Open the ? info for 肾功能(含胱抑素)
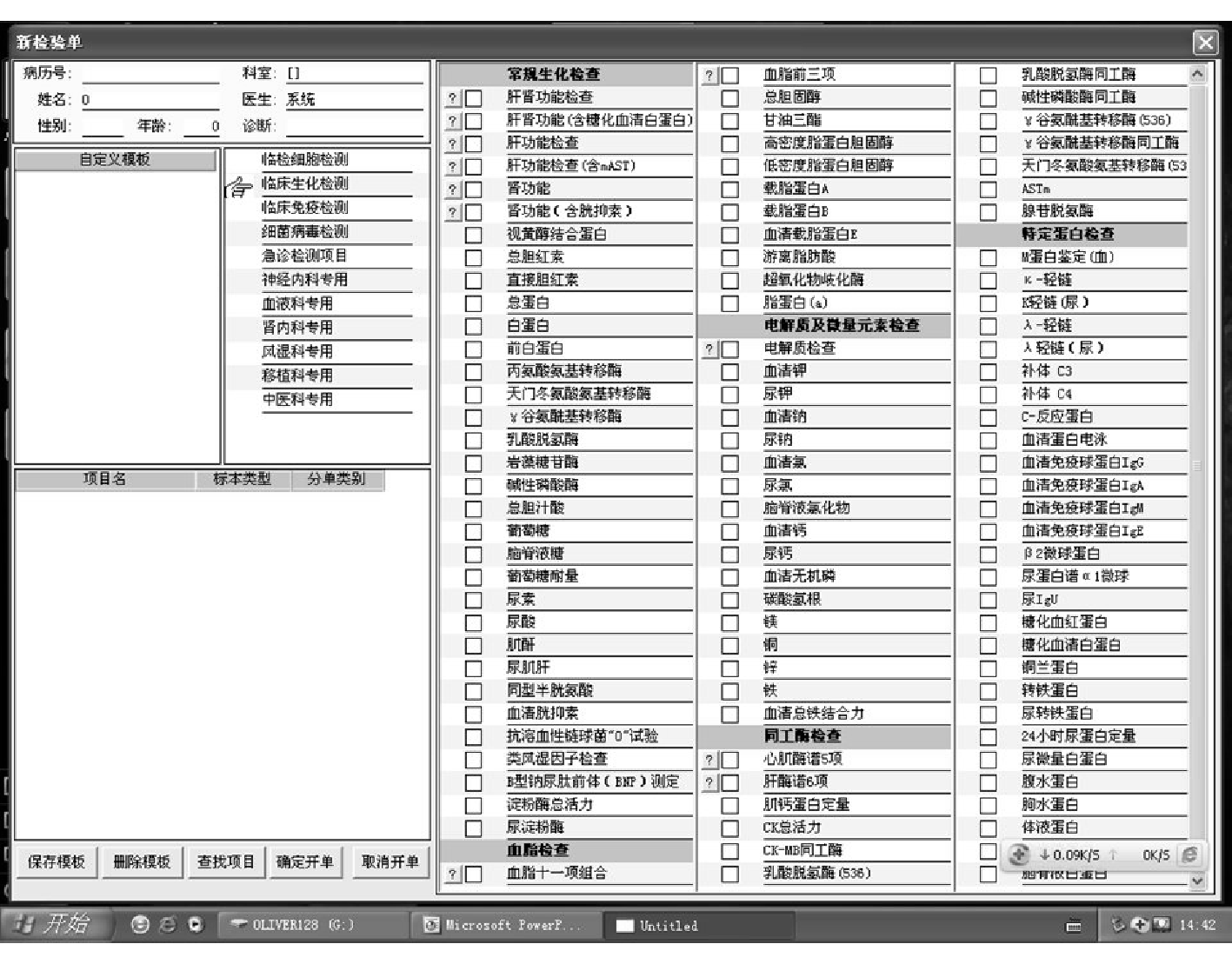This screenshot has height=964, width=1232. click(452, 212)
